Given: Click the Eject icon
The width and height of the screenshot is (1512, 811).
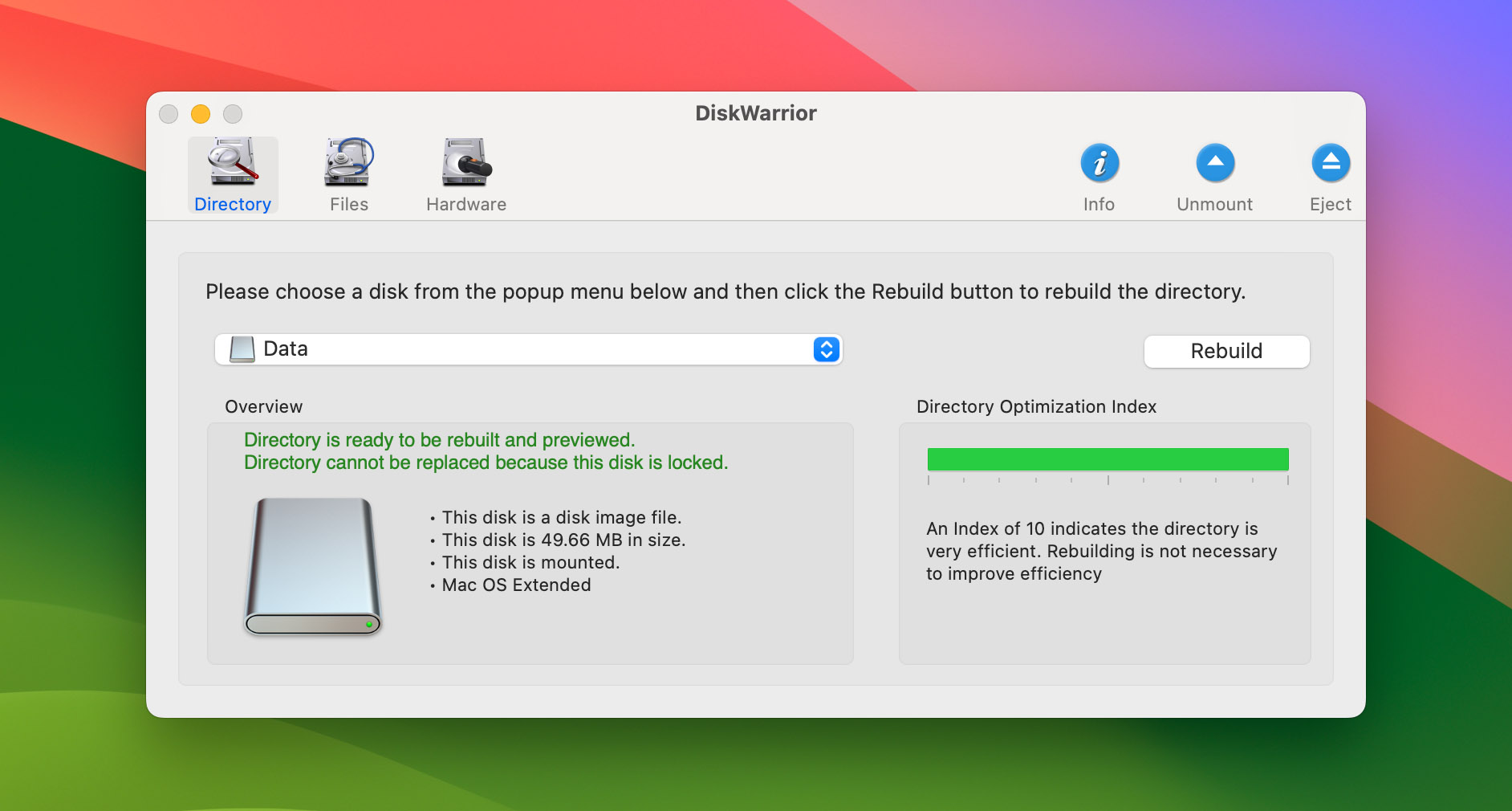Looking at the screenshot, I should click(x=1331, y=163).
